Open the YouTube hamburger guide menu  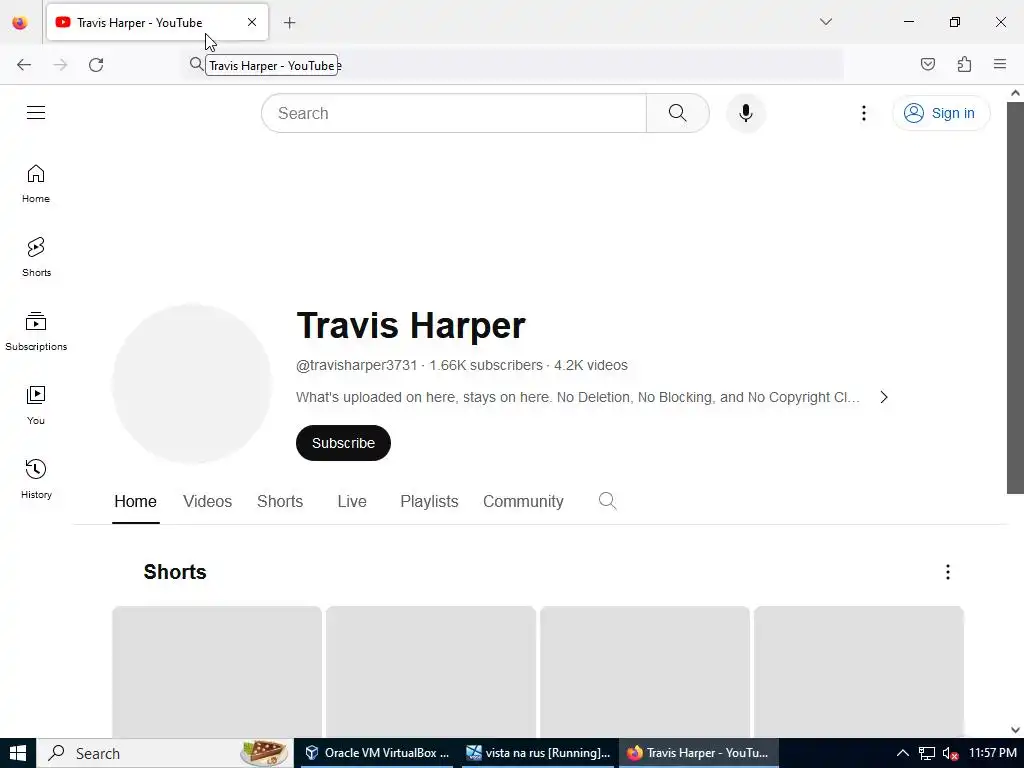pyautogui.click(x=36, y=113)
